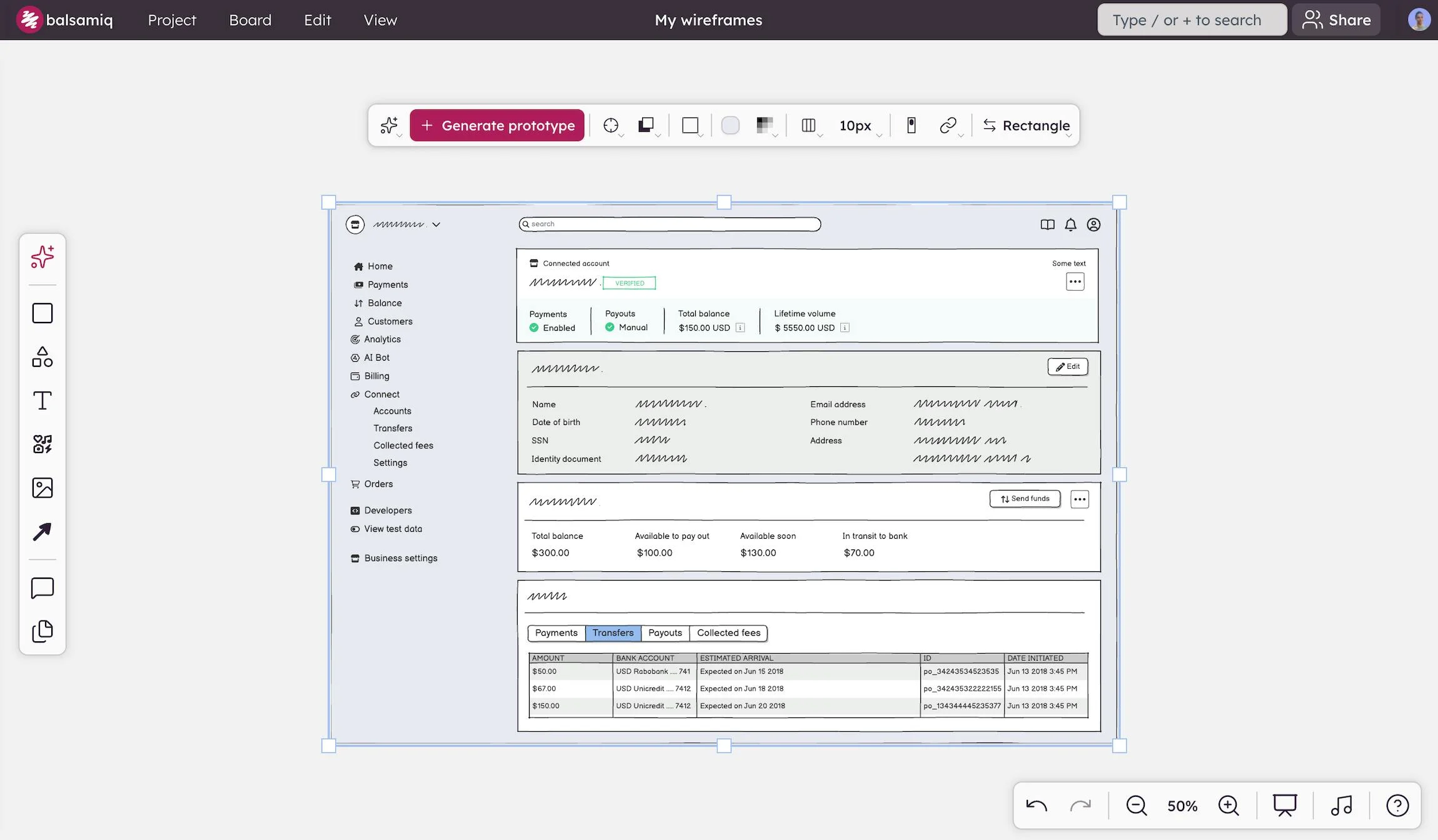Choose the image tool in sidebar
The width and height of the screenshot is (1438, 840).
pos(43,488)
